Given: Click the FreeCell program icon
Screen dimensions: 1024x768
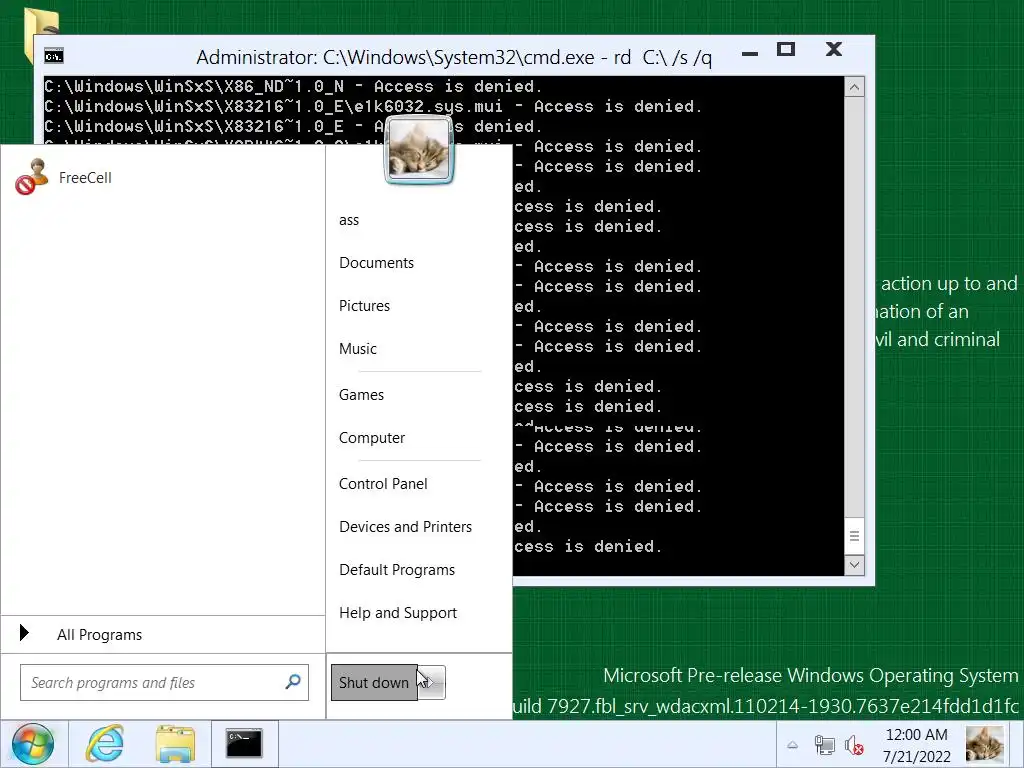Looking at the screenshot, I should [31, 177].
